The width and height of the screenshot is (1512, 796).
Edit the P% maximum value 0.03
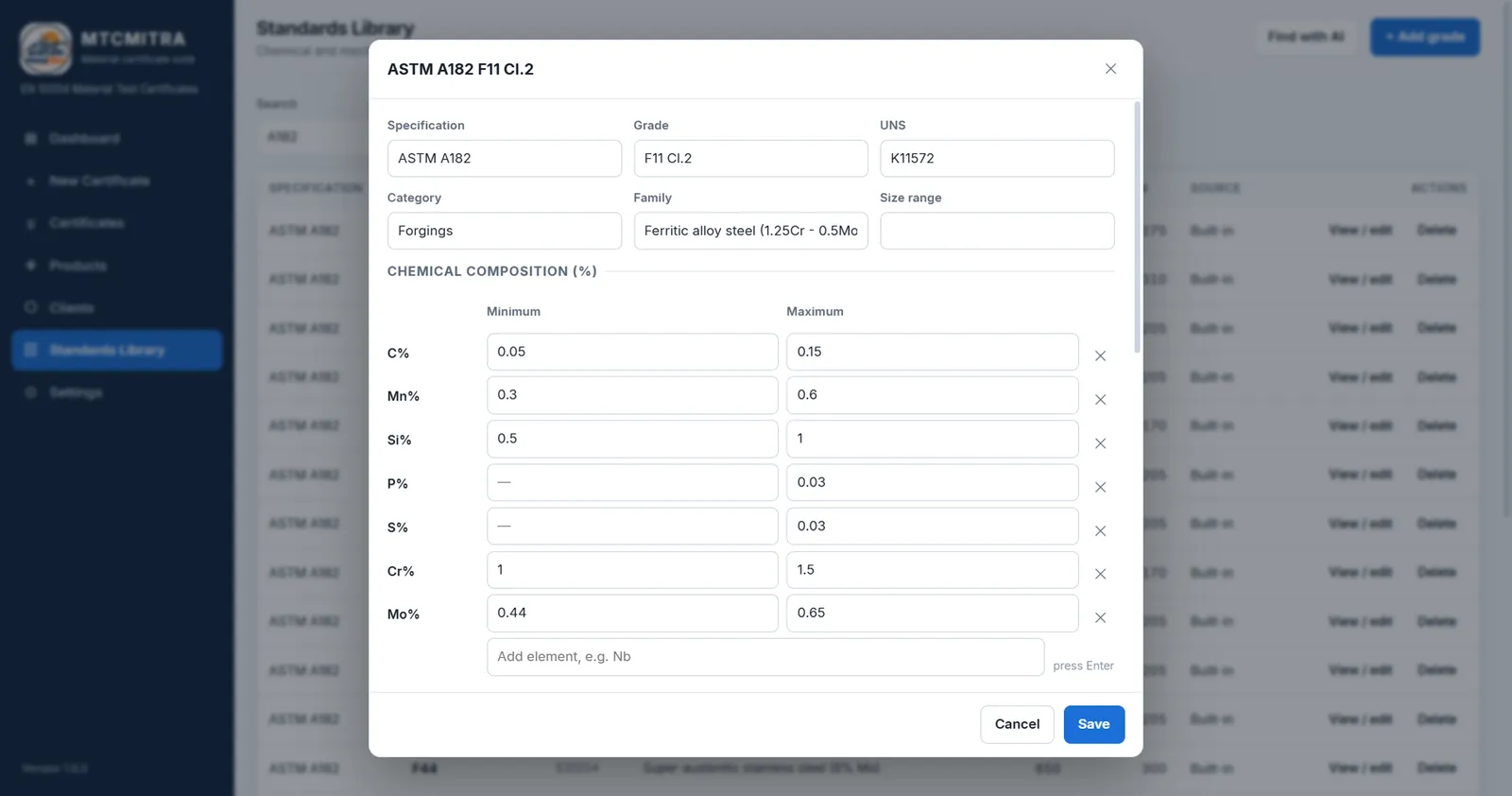932,482
